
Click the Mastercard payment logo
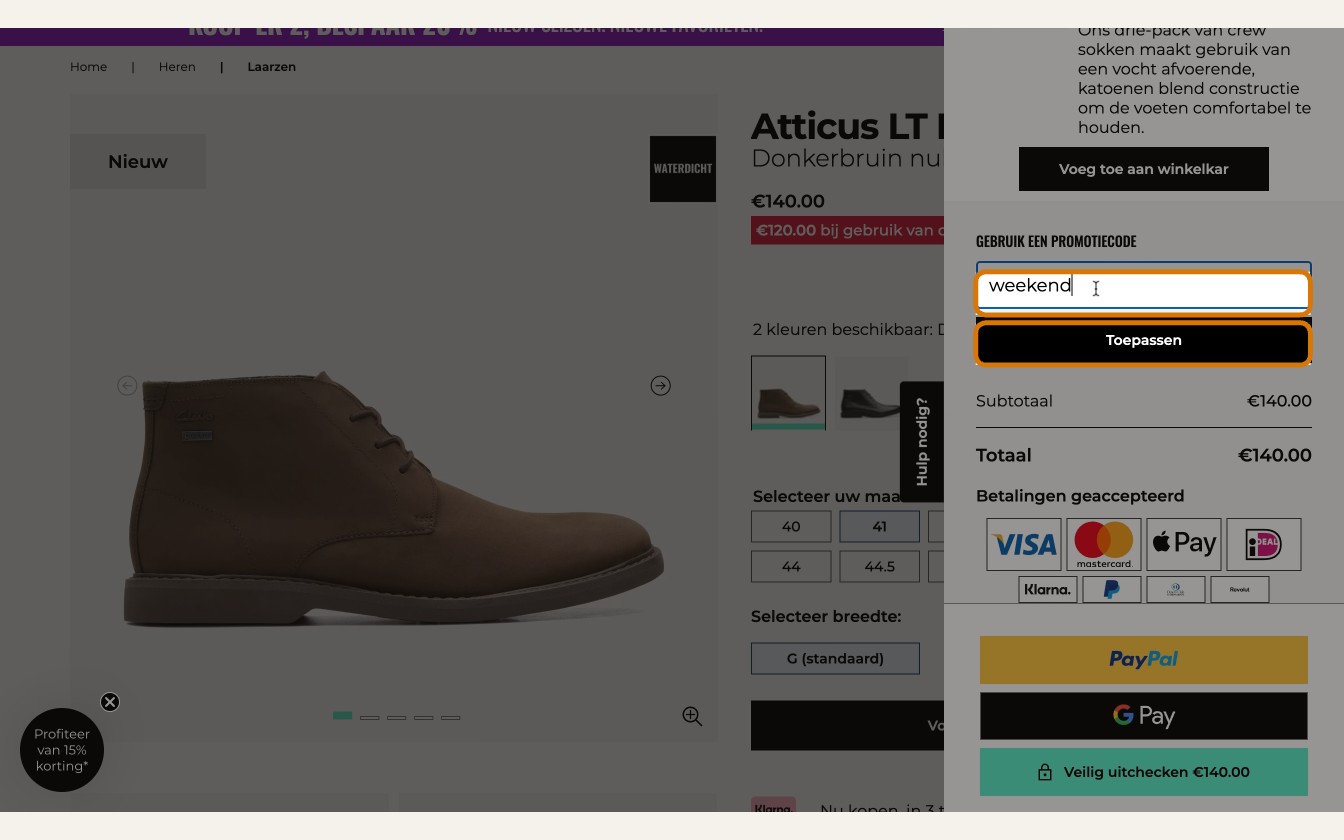(x=1104, y=544)
